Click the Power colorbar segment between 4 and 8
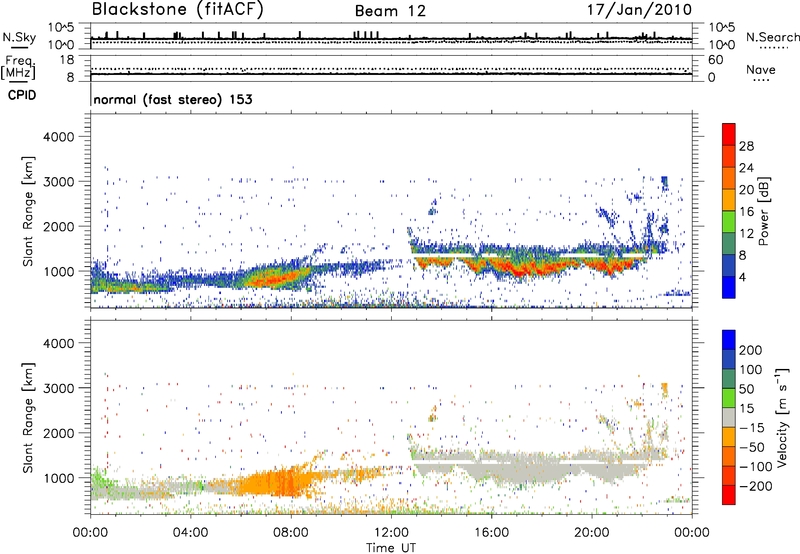The width and height of the screenshot is (800, 554). pos(729,265)
